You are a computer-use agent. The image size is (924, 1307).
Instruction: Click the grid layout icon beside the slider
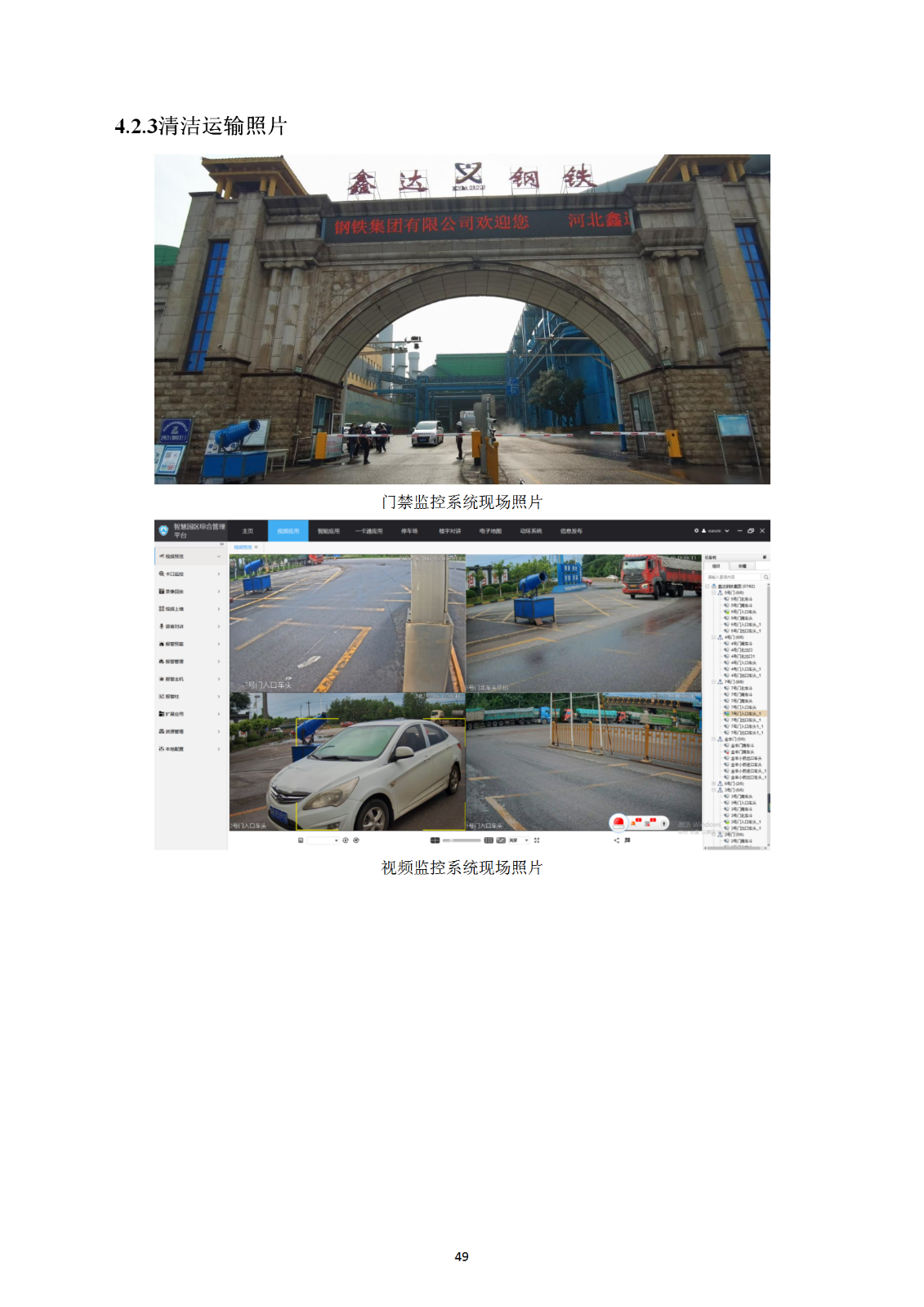coord(489,840)
